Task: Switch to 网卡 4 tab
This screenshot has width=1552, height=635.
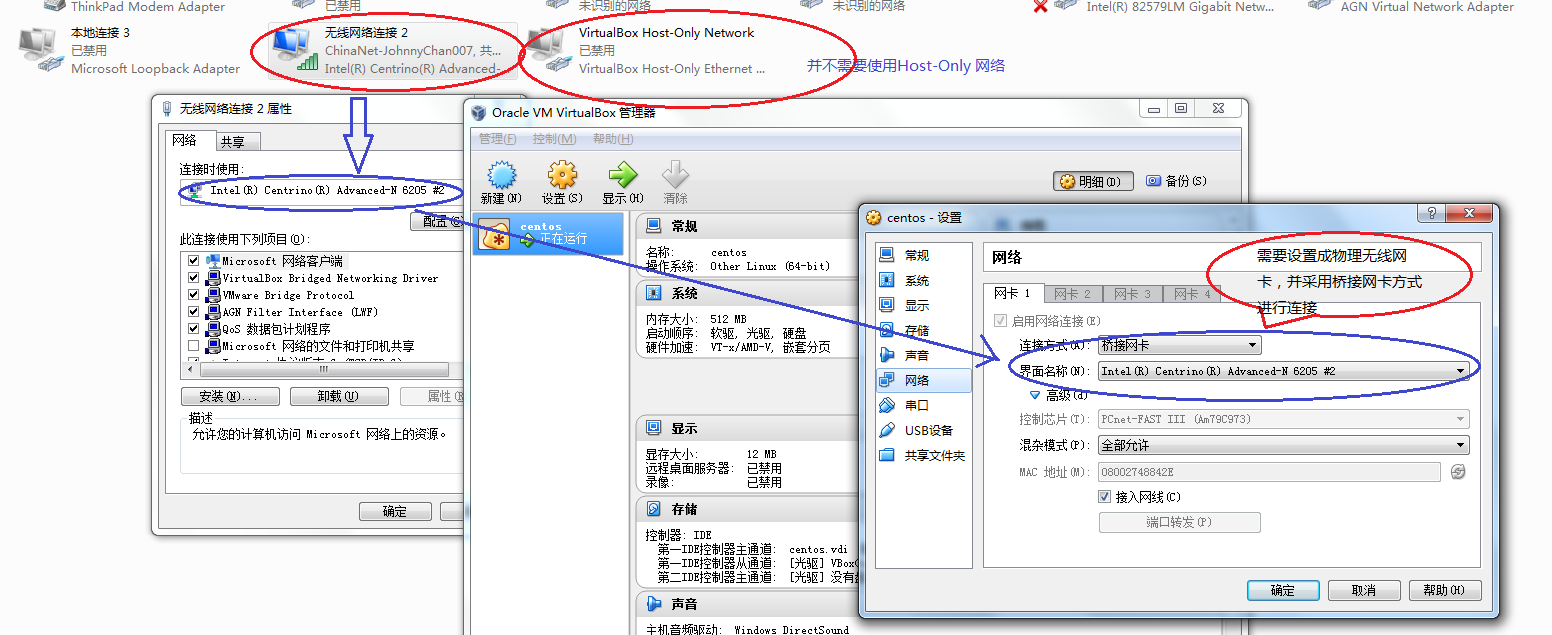Action: pos(1192,294)
